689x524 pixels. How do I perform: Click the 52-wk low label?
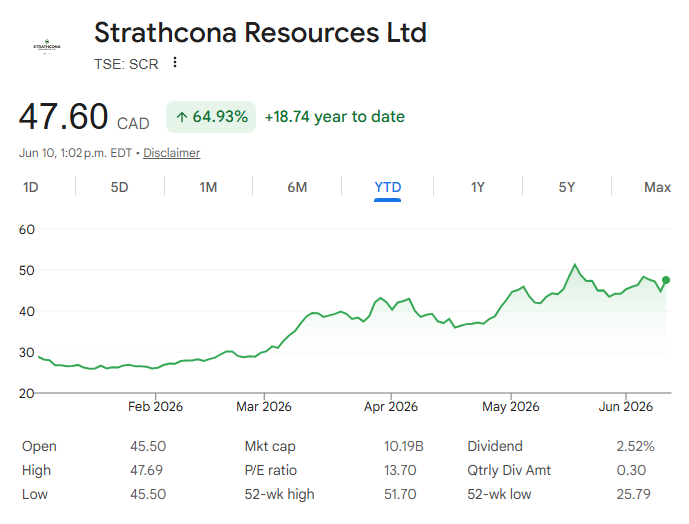pos(499,494)
